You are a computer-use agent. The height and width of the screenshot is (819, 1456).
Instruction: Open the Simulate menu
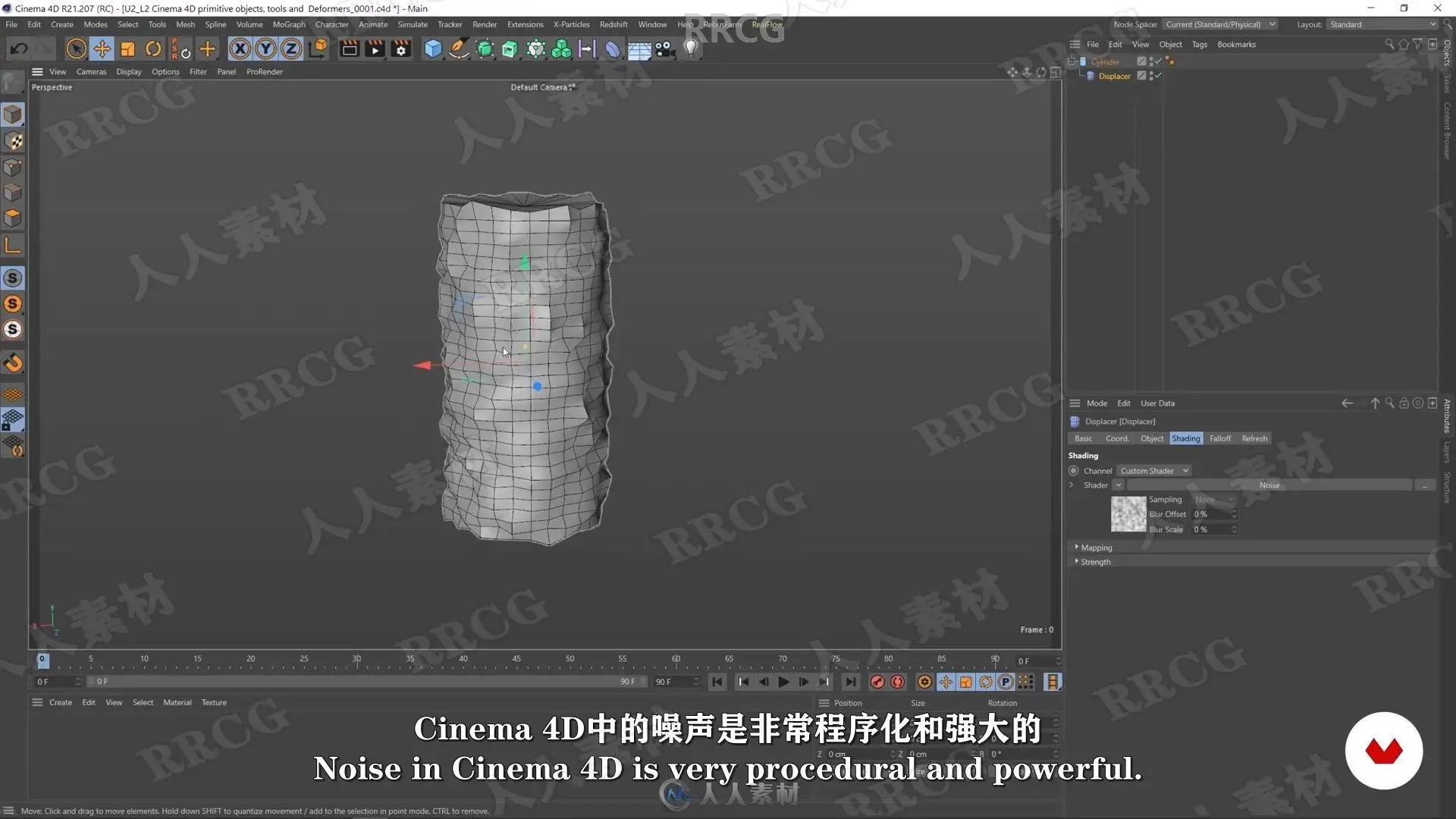tap(413, 24)
